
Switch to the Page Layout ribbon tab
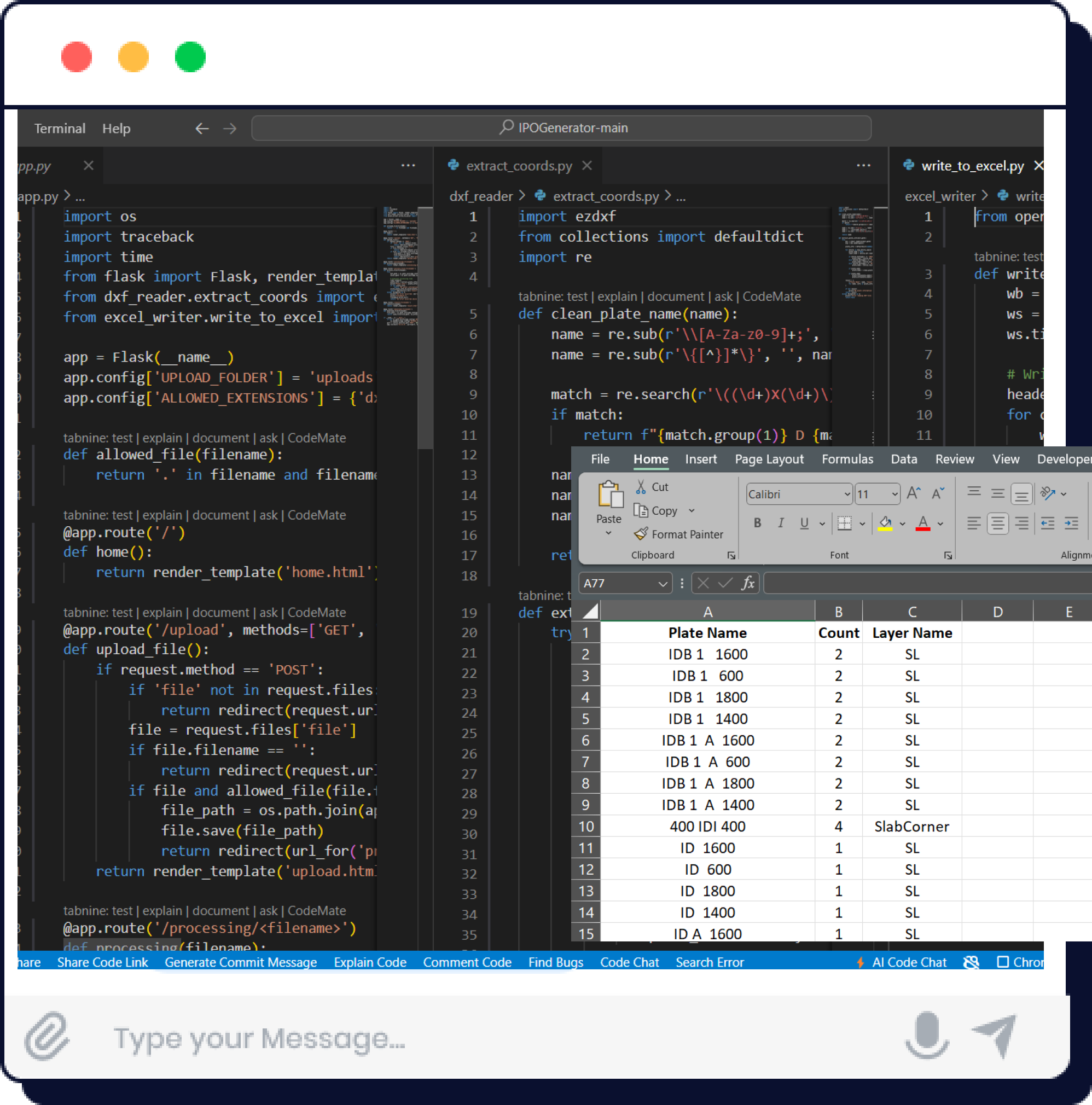(769, 459)
